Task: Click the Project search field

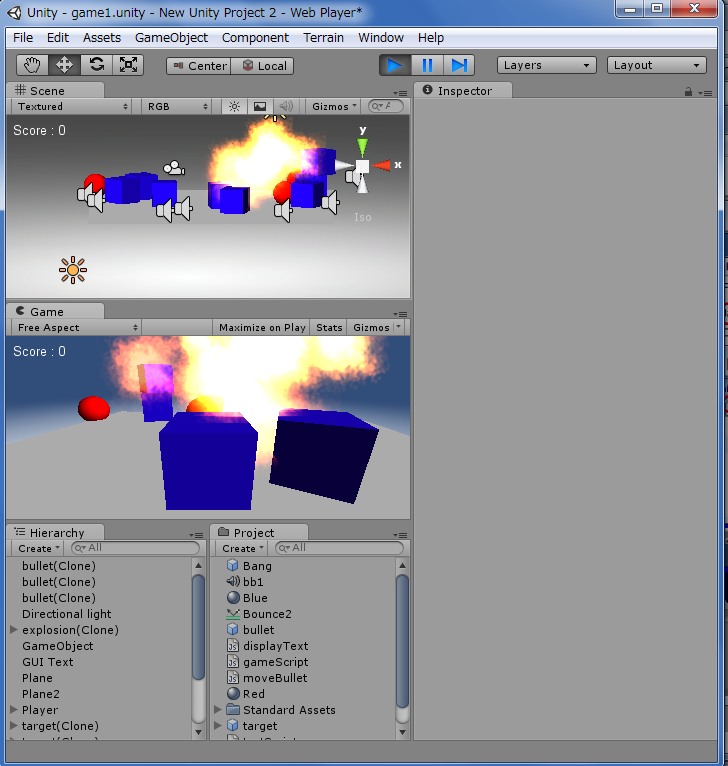Action: point(340,548)
